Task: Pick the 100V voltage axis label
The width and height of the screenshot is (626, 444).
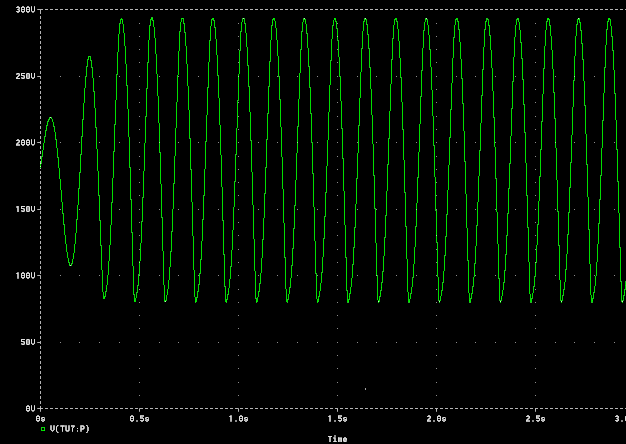Action: tap(26, 275)
